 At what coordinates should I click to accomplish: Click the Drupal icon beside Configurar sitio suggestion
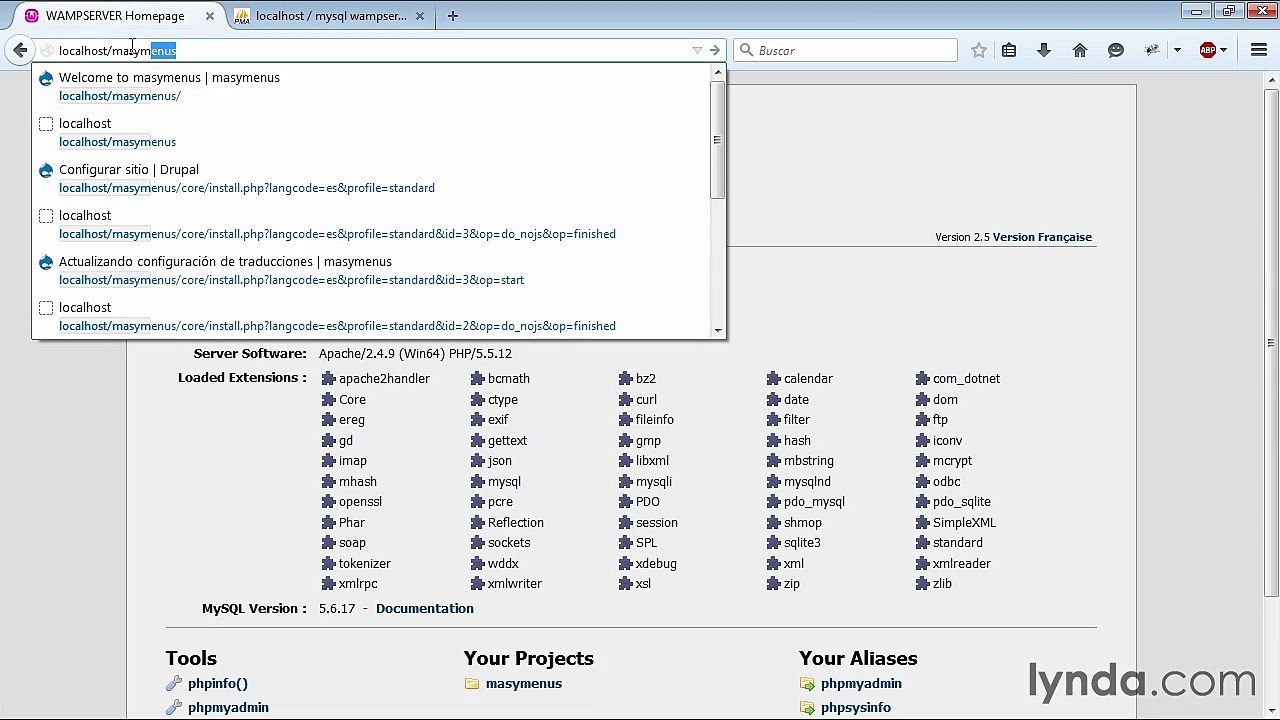pyautogui.click(x=46, y=170)
